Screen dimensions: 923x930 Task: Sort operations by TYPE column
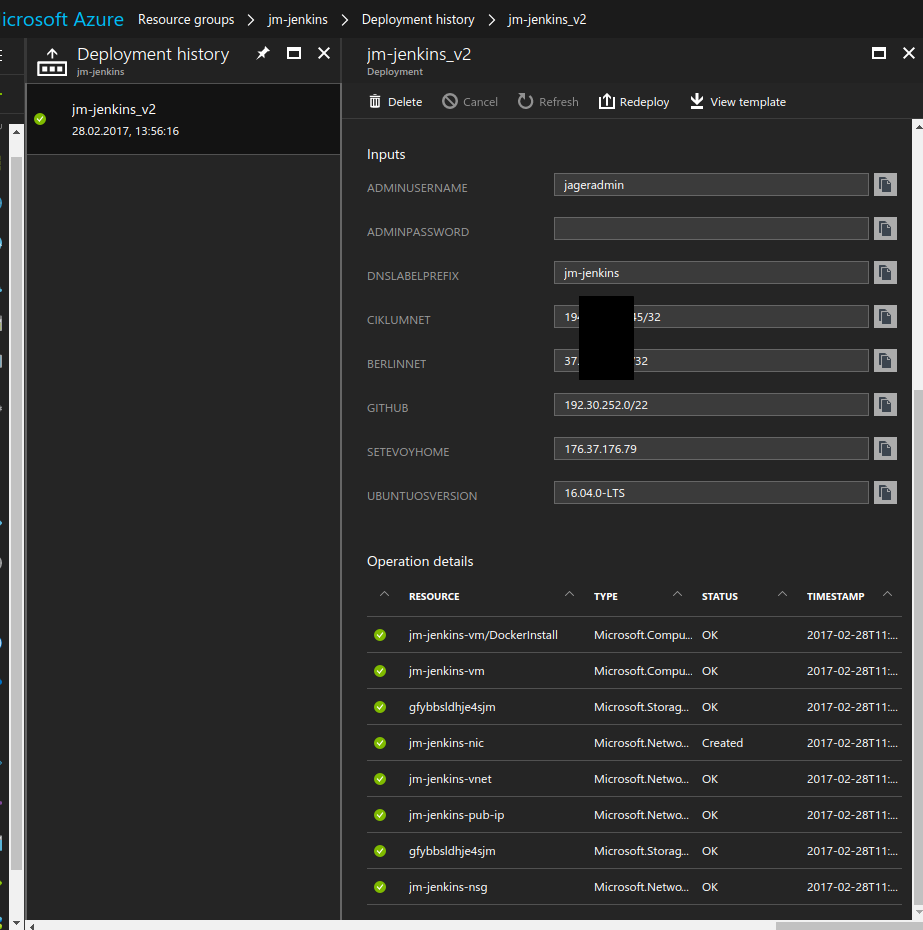(606, 596)
